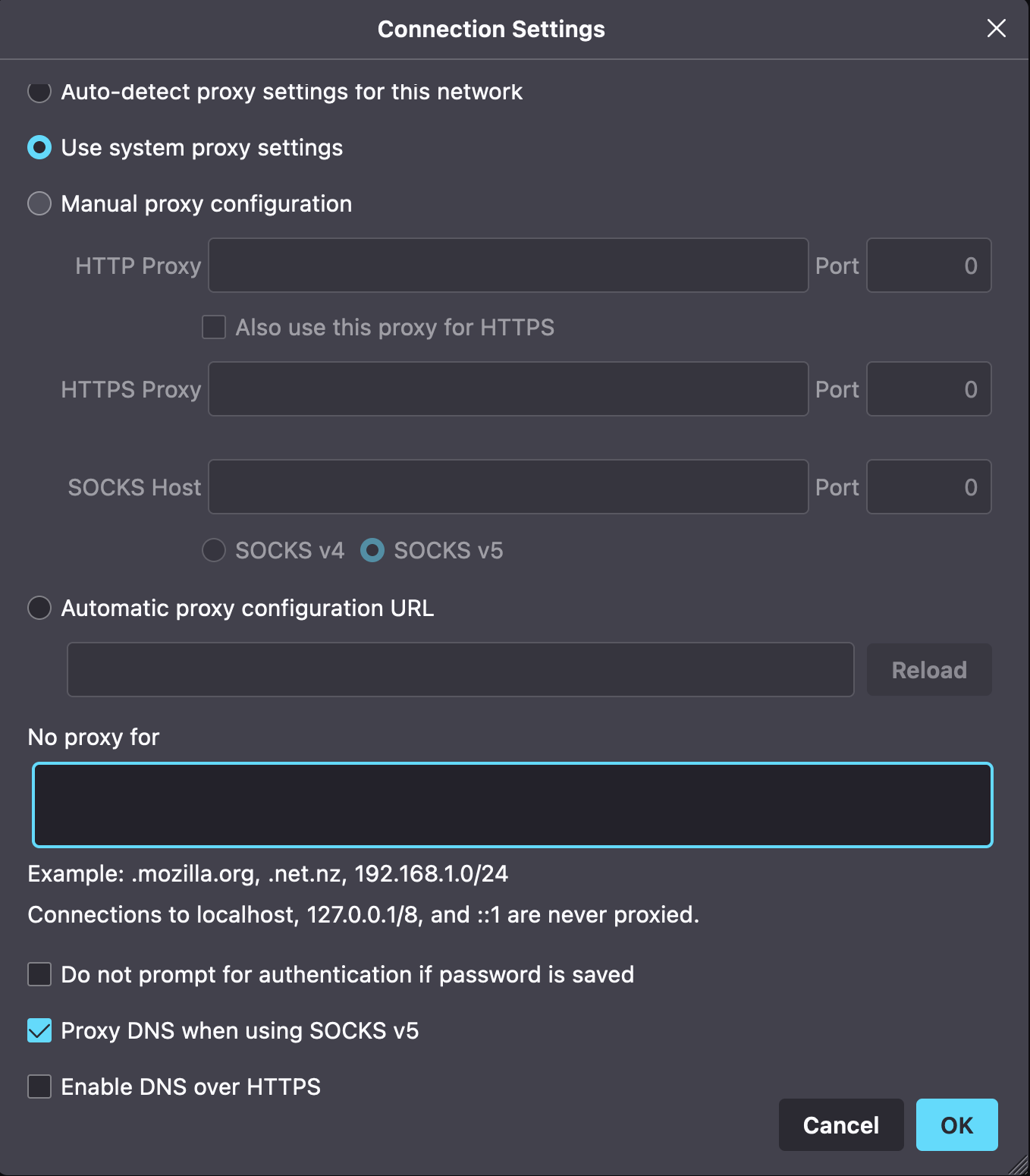Viewport: 1030px width, 1176px height.
Task: Confirm settings with the OK button
Action: [956, 1125]
